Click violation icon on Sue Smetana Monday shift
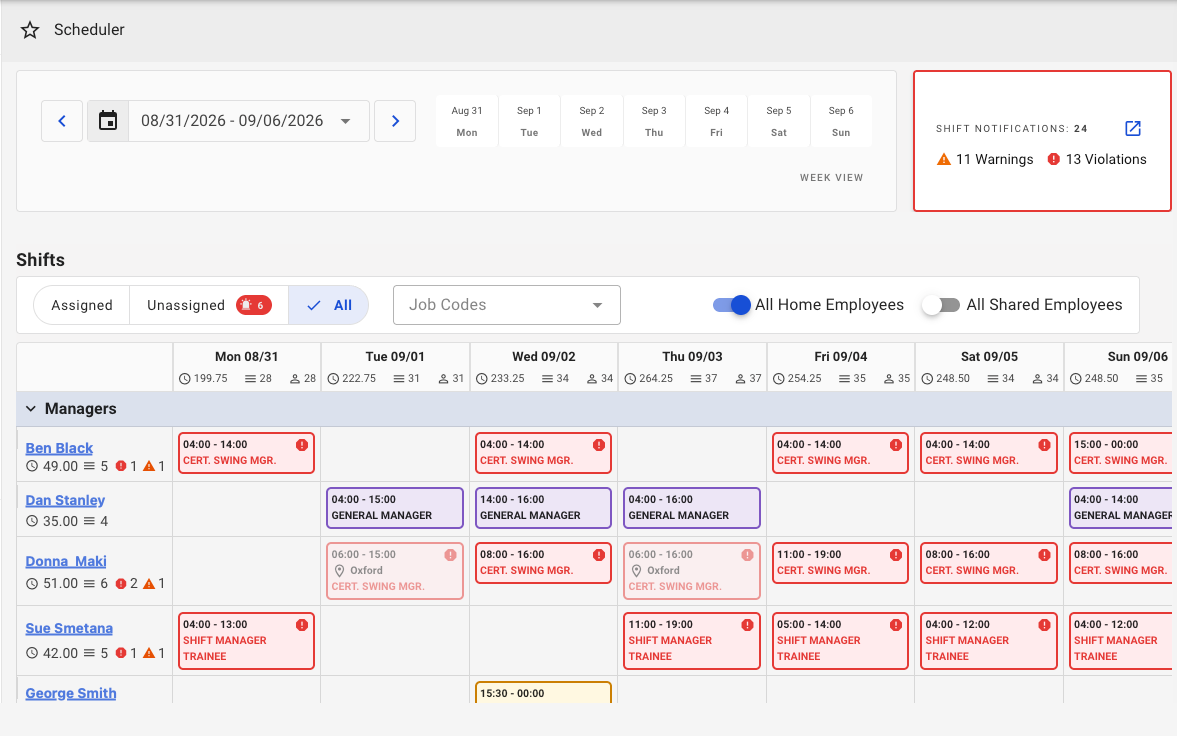The height and width of the screenshot is (736, 1177). [302, 625]
